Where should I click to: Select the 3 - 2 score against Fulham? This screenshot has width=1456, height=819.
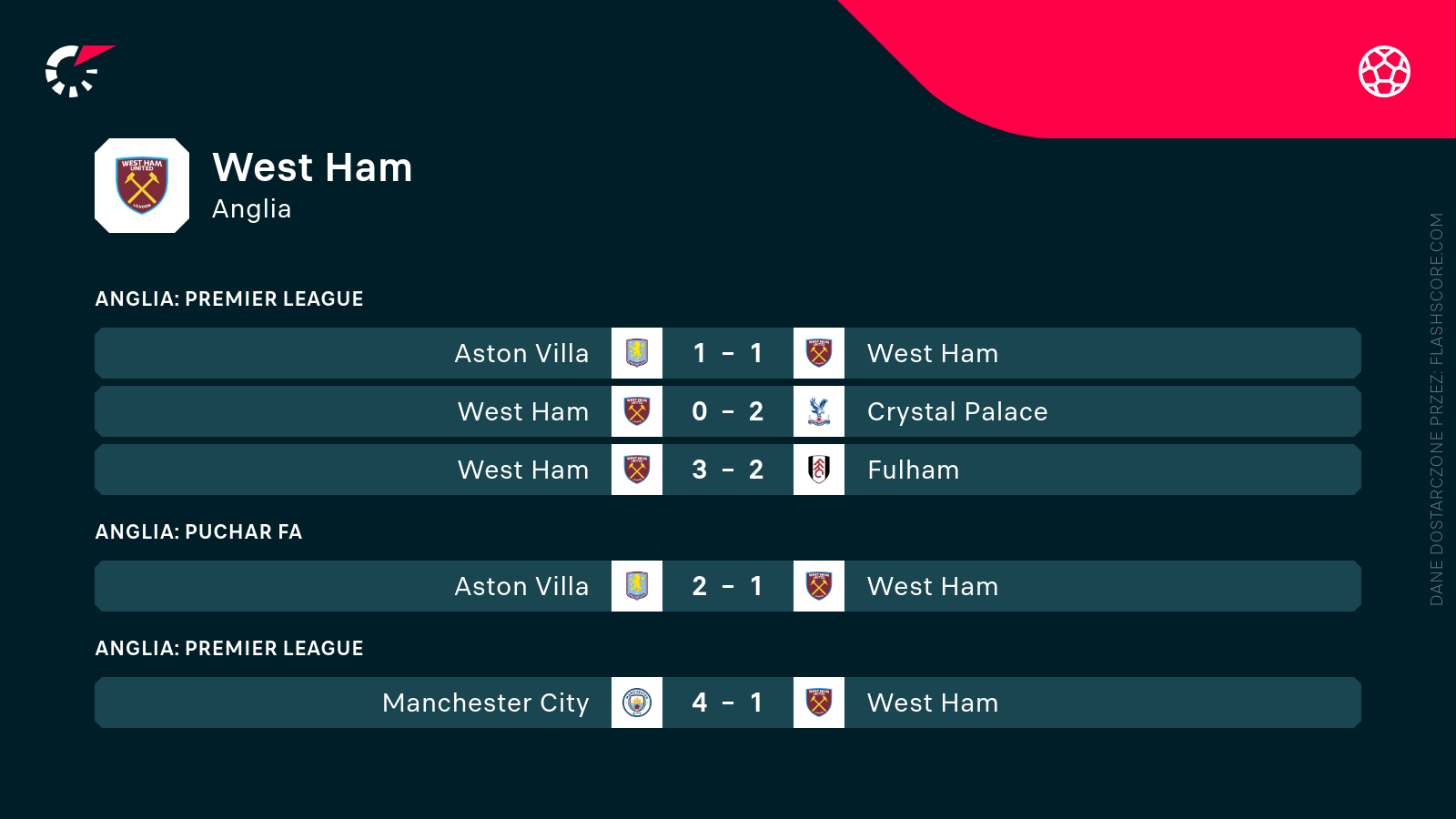(x=728, y=470)
